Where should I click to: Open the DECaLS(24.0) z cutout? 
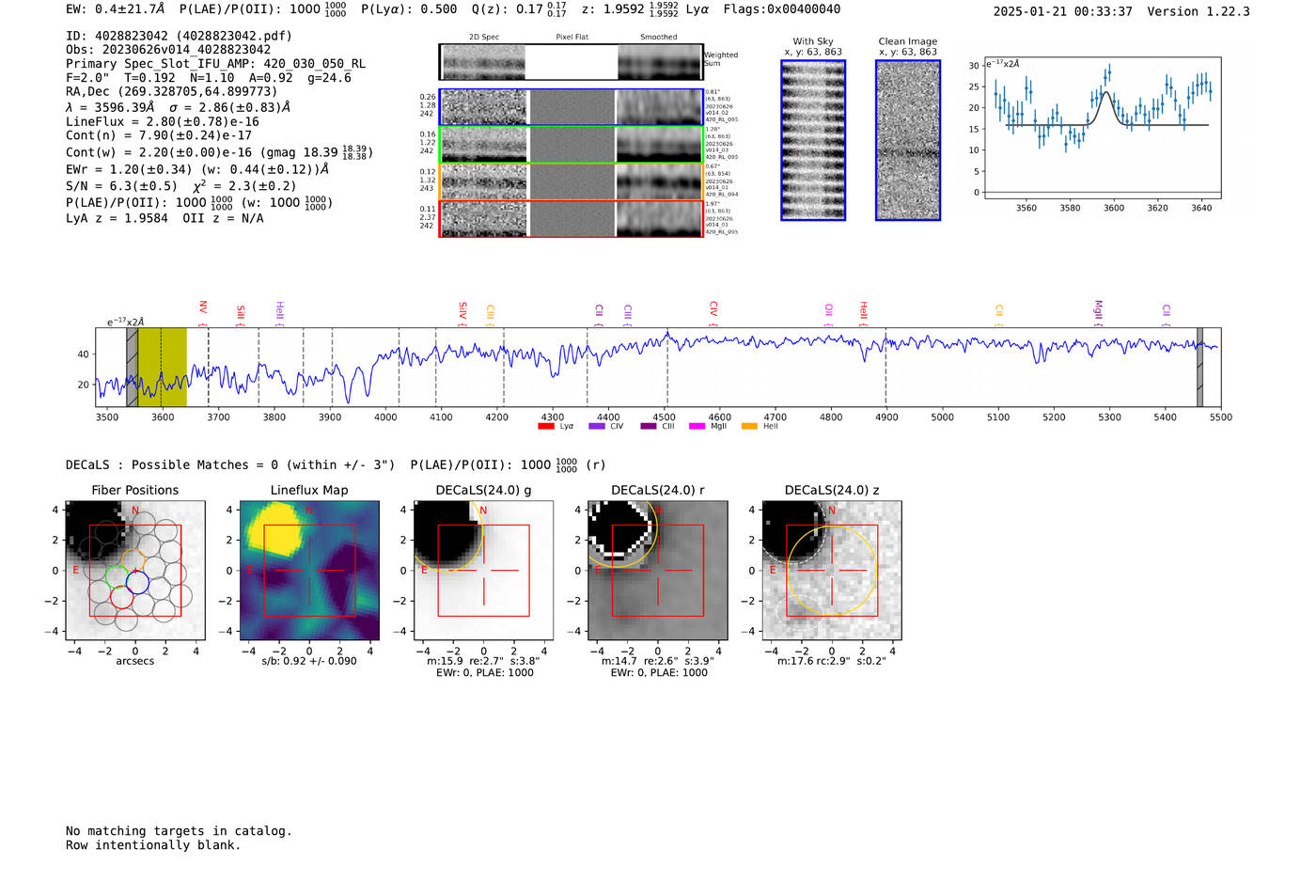click(832, 571)
